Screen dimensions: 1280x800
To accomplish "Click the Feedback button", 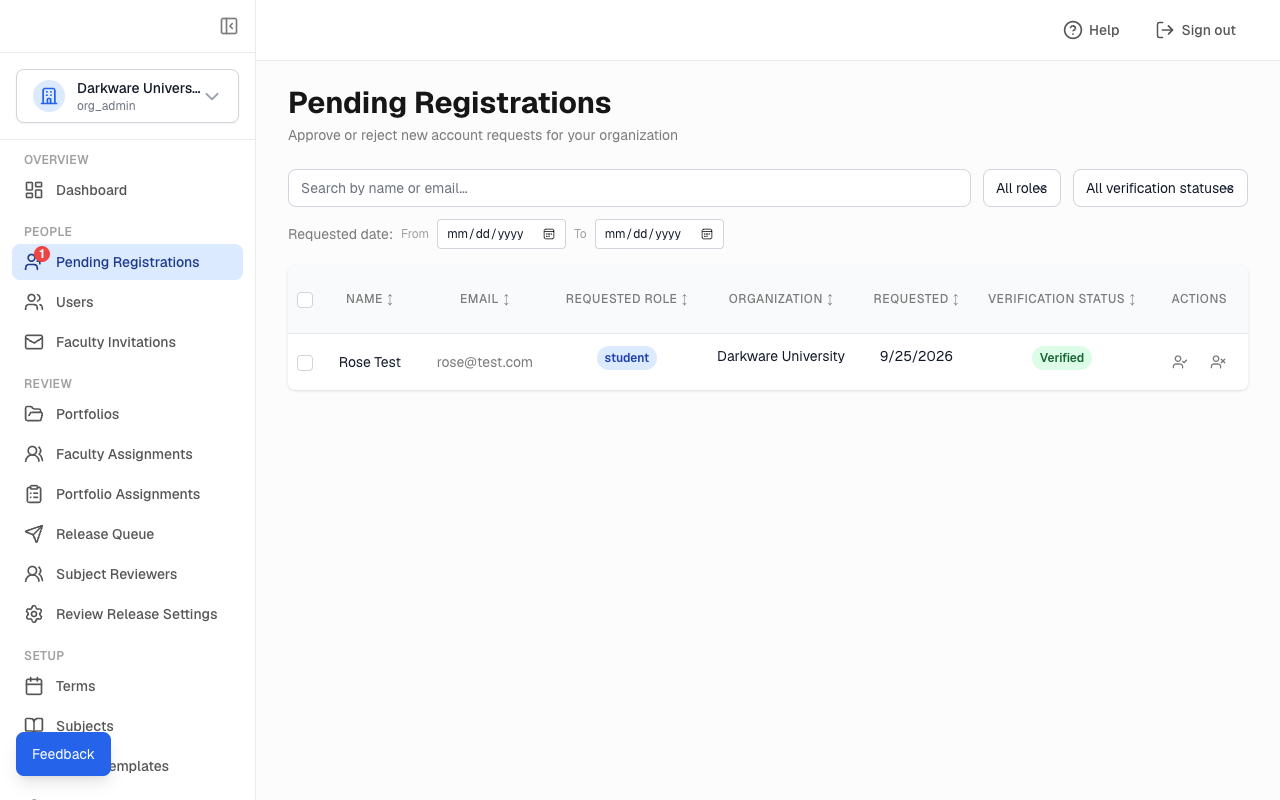I will click(x=63, y=754).
